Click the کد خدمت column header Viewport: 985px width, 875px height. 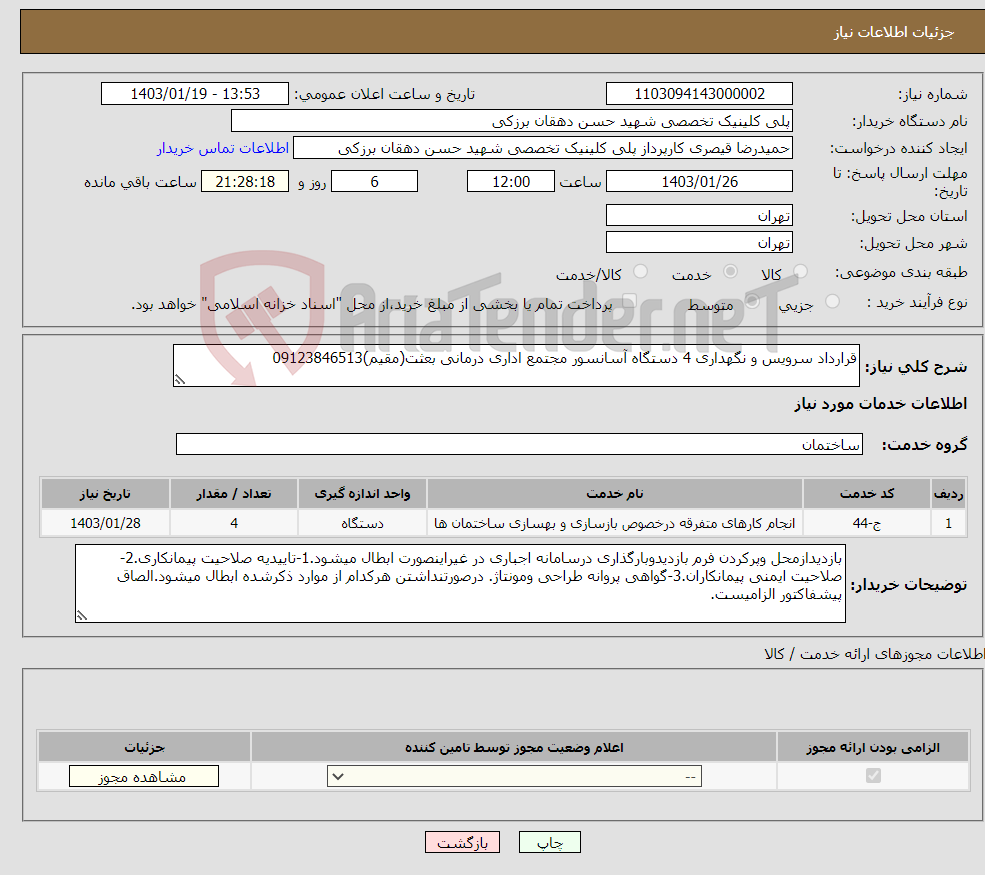pyautogui.click(x=866, y=494)
